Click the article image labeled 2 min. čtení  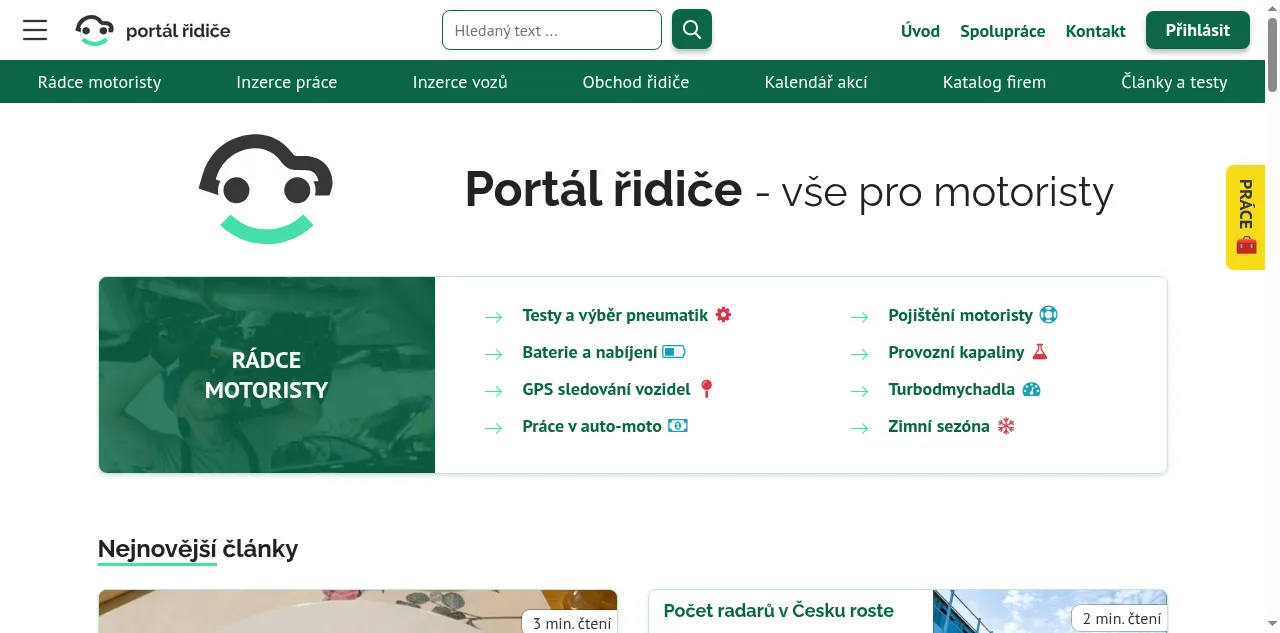[x=1050, y=611]
